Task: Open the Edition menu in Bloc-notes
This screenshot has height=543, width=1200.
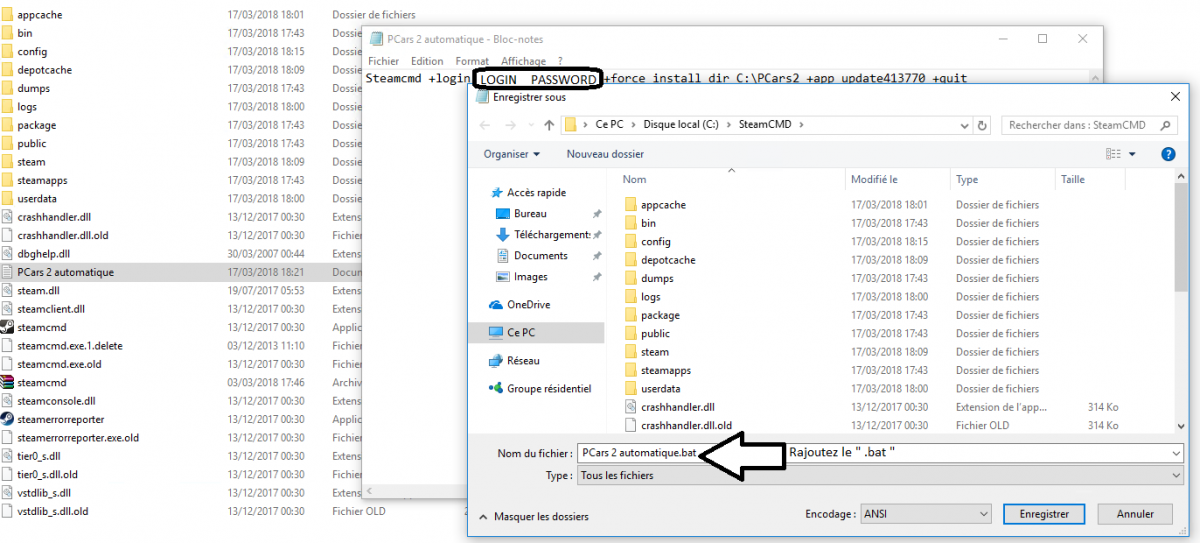Action: tap(427, 61)
